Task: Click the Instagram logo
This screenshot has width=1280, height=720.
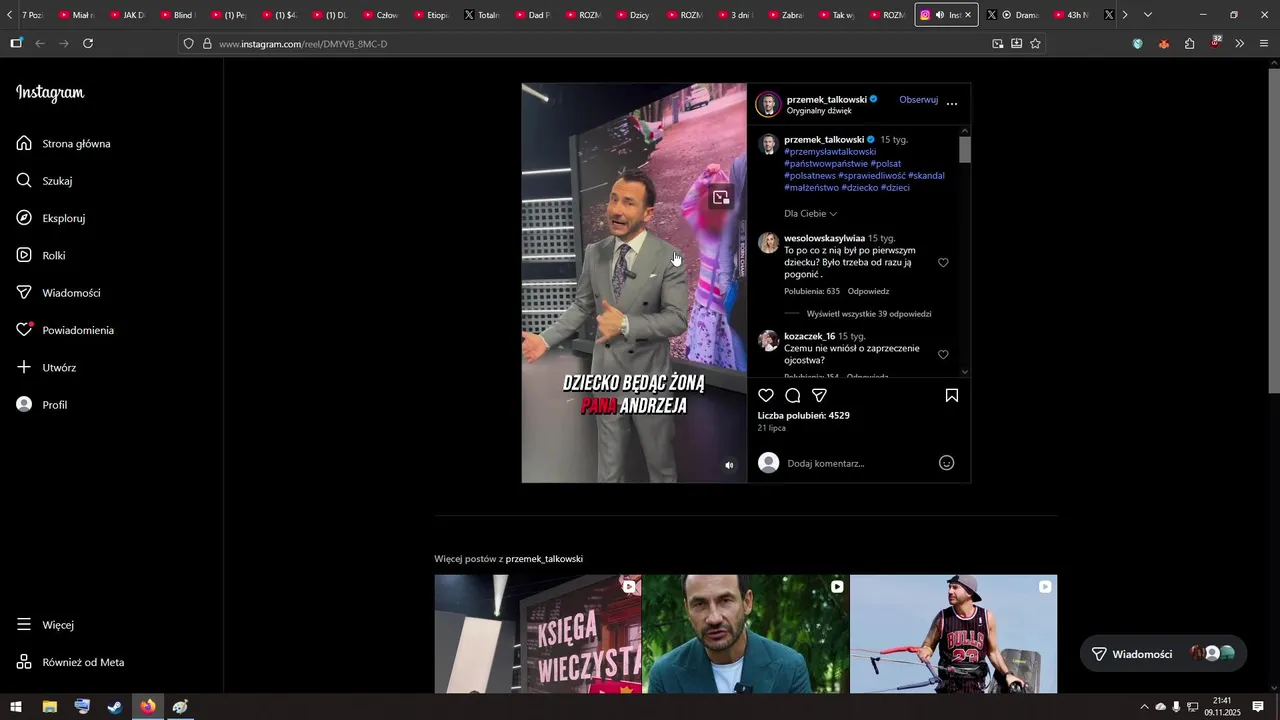Action: coord(50,93)
